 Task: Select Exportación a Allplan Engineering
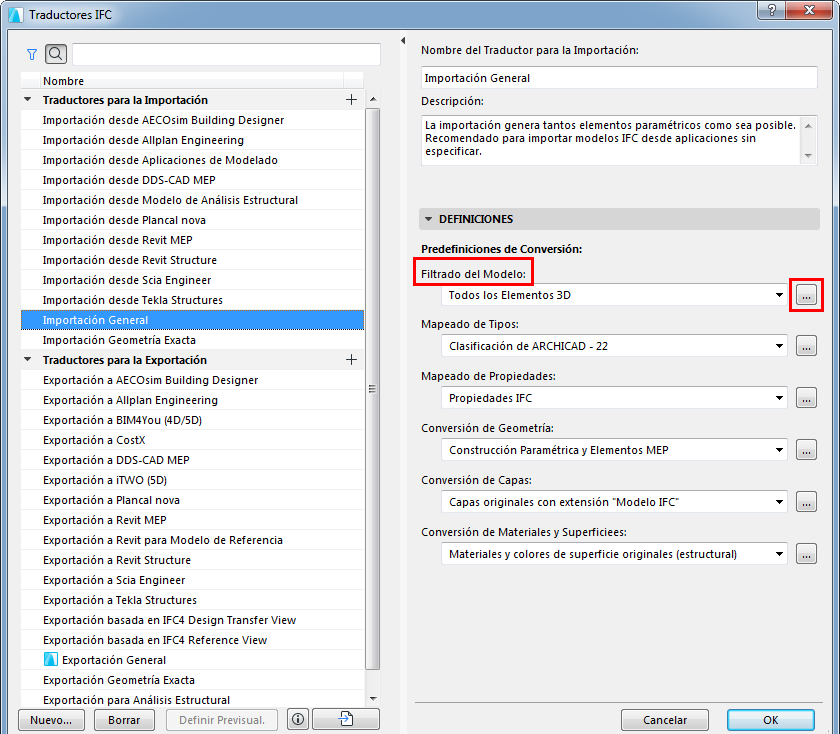click(x=192, y=400)
